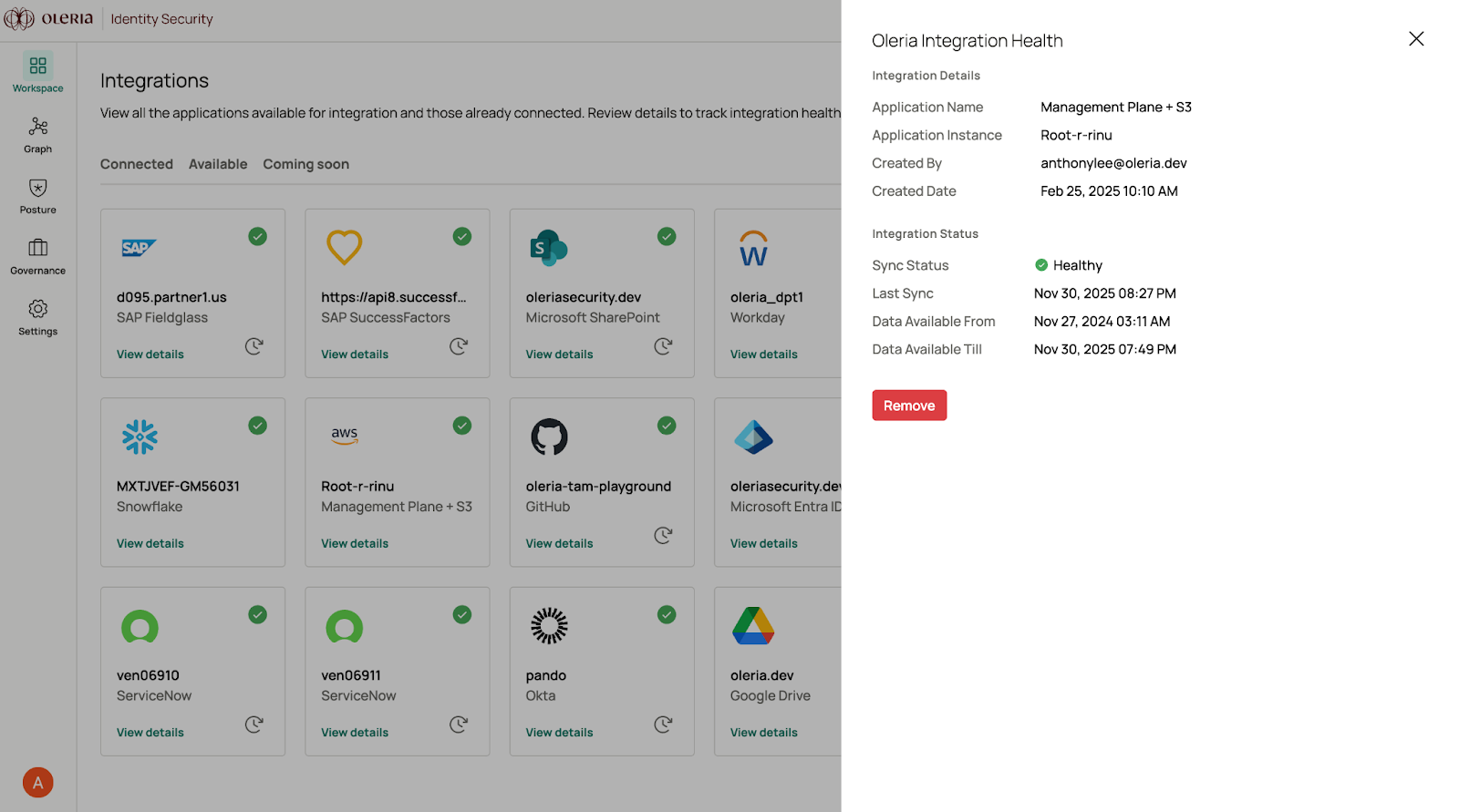Click green status check on Snowflake card
The image size is (1459, 812).
point(258,426)
